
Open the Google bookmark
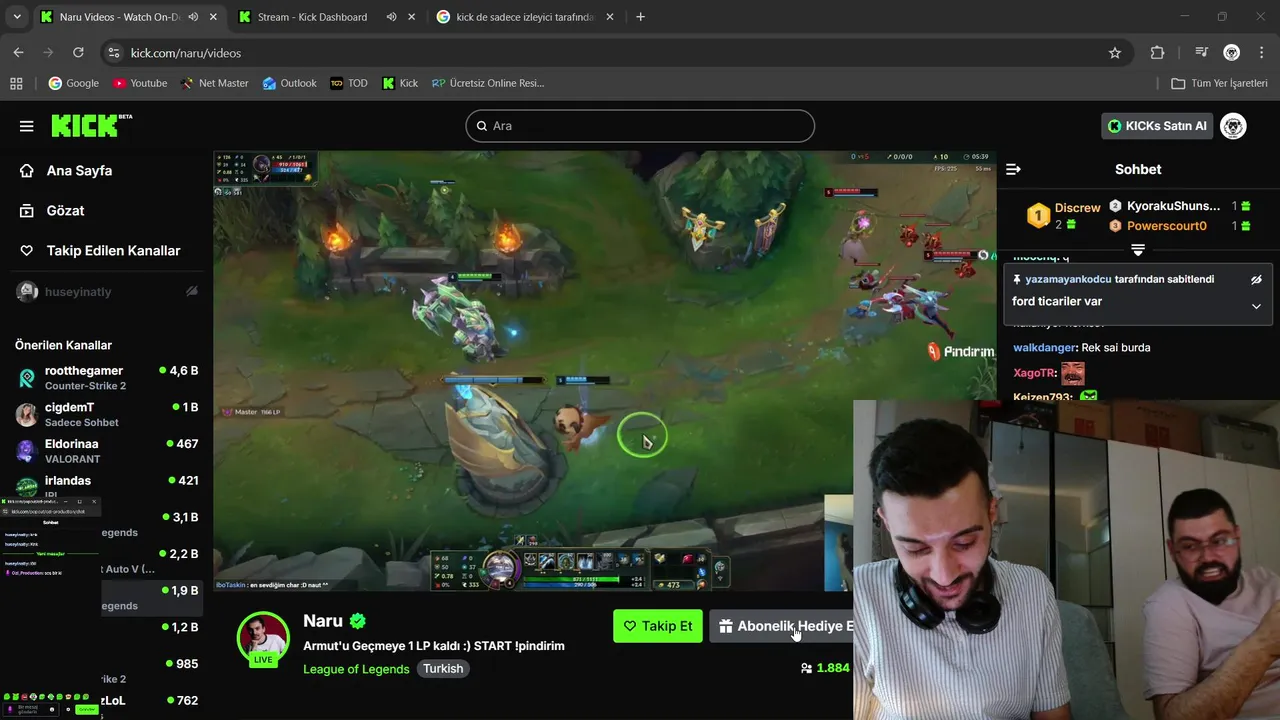tap(73, 83)
